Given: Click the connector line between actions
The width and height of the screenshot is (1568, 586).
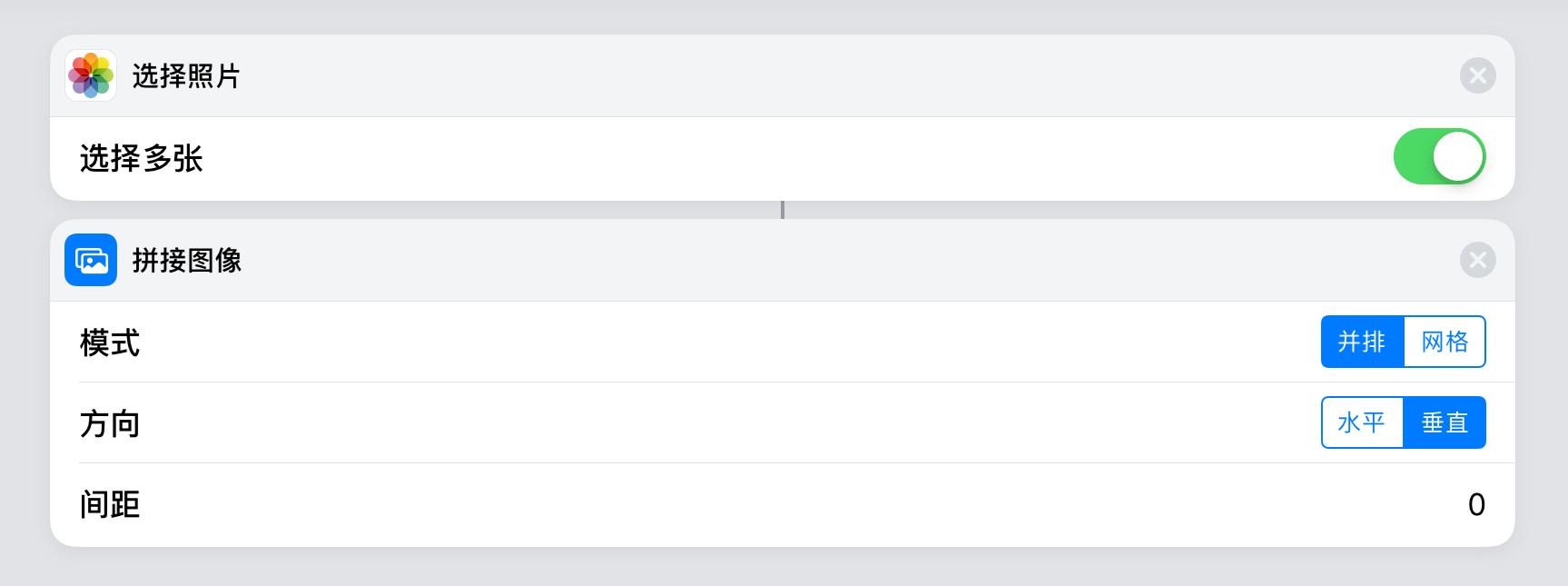Looking at the screenshot, I should point(783,210).
